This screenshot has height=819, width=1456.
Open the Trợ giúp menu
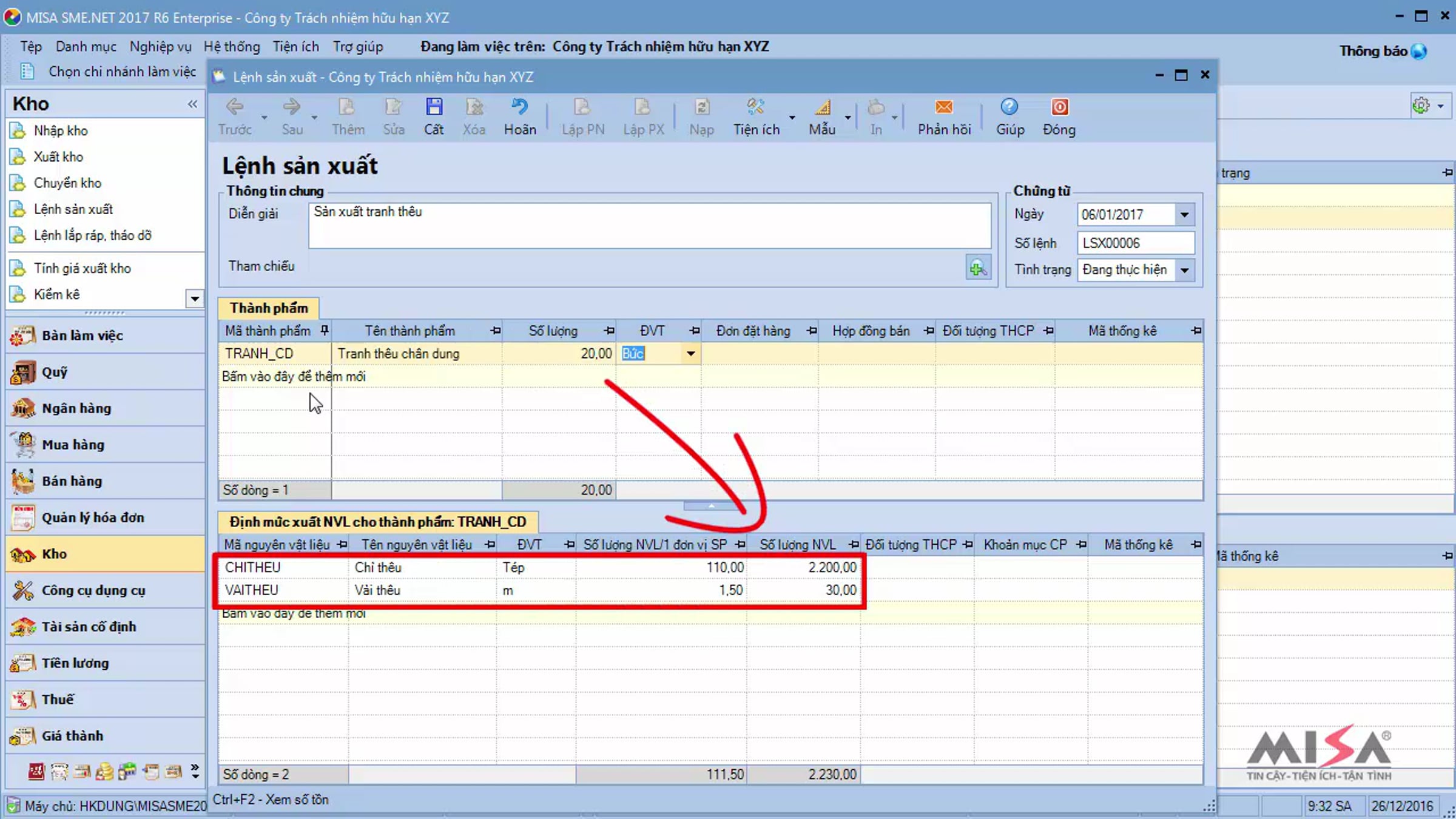tap(358, 47)
